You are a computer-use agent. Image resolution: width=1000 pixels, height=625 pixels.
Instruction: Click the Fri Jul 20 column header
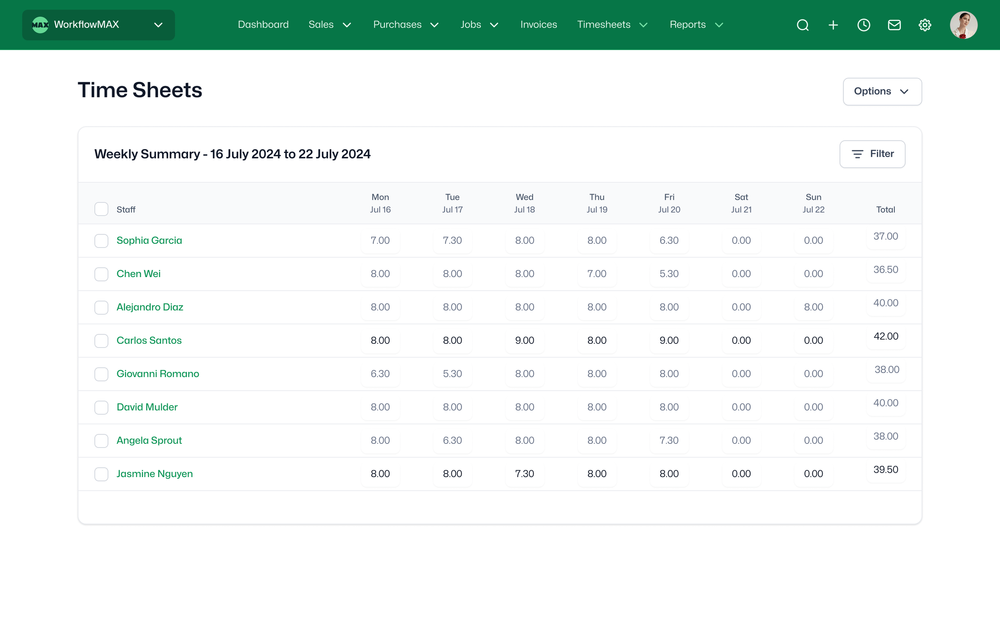pyautogui.click(x=669, y=203)
